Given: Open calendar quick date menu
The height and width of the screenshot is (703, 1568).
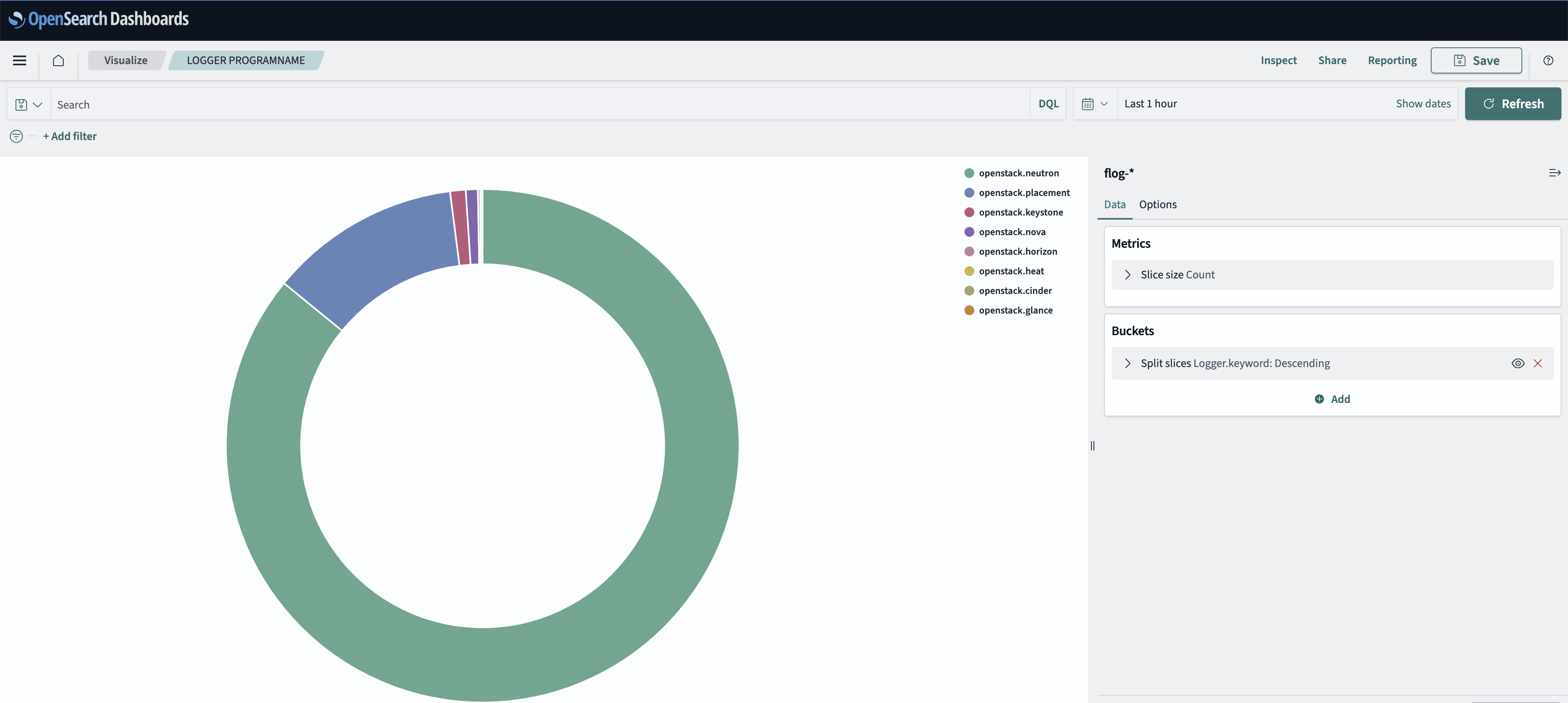Looking at the screenshot, I should tap(1094, 104).
